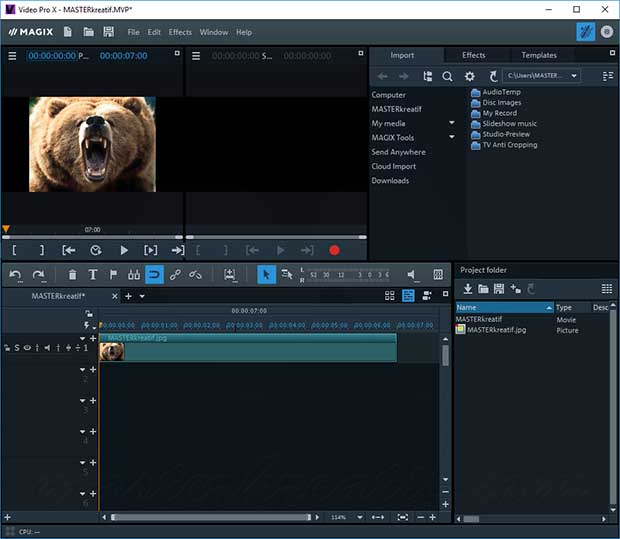Set the range start bracket in program monitor
The image size is (620, 539).
(15, 250)
